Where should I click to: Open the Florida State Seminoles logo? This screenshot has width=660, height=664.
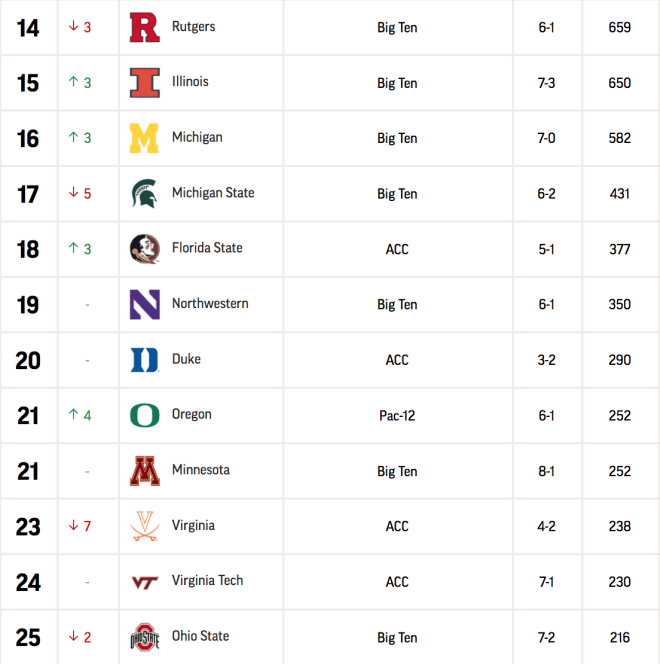click(x=145, y=249)
